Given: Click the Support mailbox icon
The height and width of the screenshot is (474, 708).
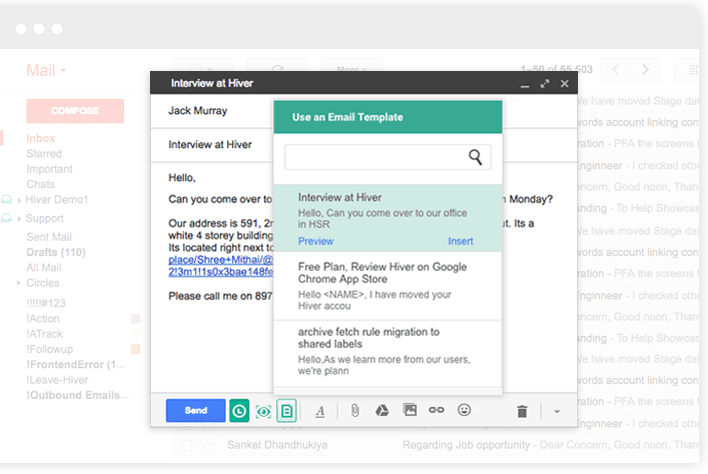Looking at the screenshot, I should coord(6,218).
